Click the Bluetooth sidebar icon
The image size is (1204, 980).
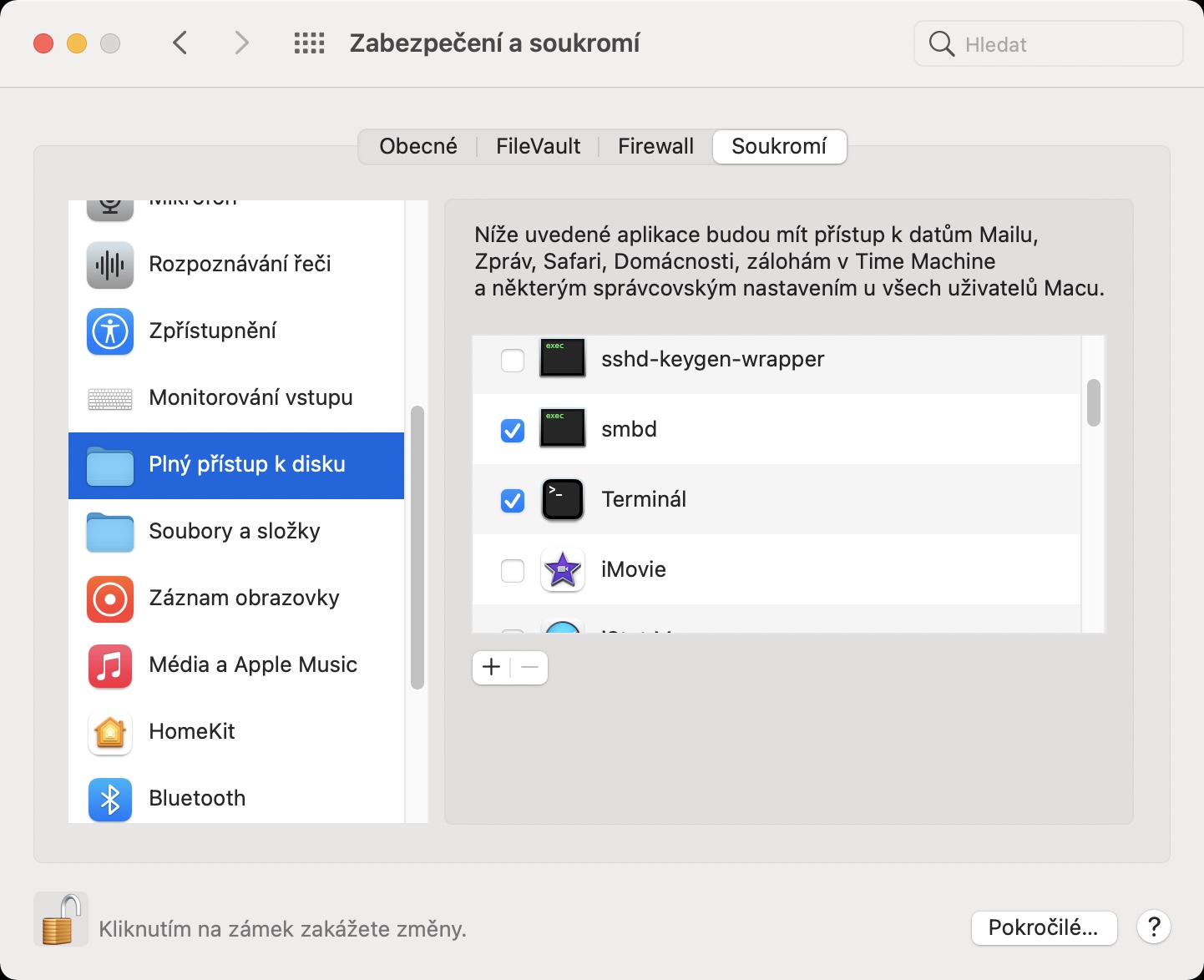[x=110, y=799]
